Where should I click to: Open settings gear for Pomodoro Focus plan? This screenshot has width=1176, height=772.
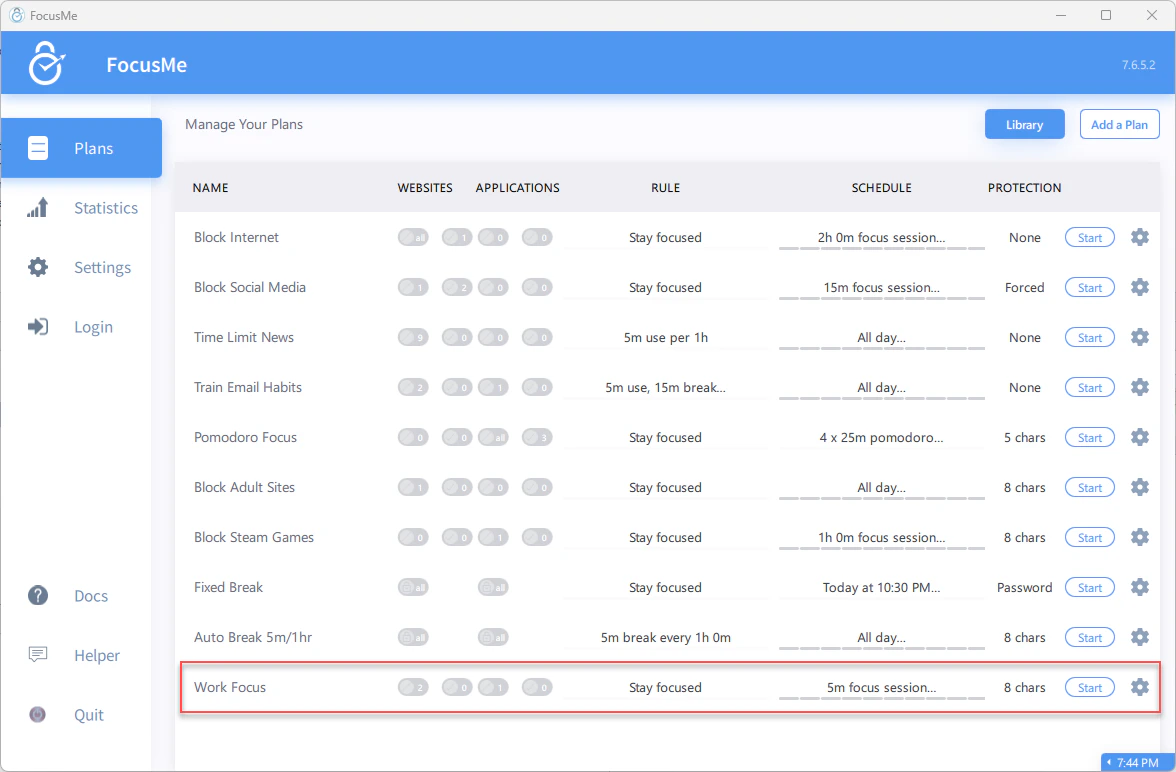(x=1139, y=437)
